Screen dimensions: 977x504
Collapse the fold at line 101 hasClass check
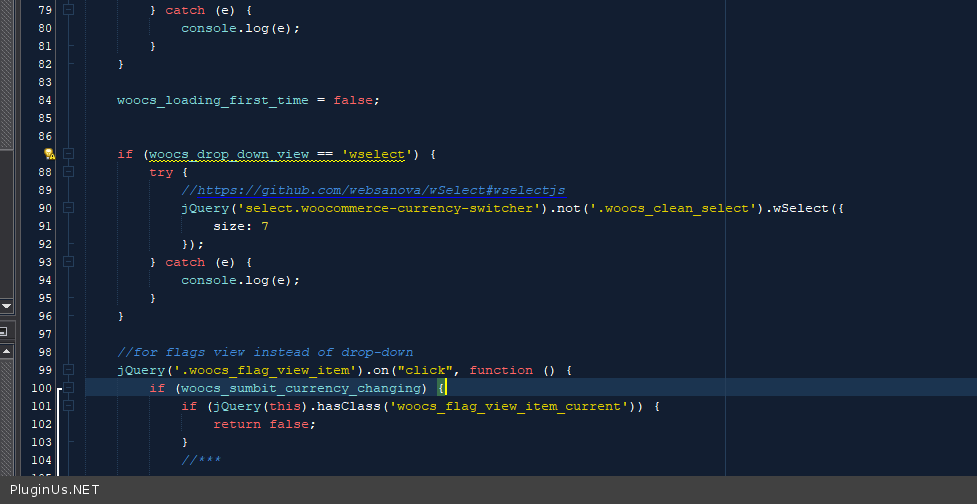tap(68, 406)
